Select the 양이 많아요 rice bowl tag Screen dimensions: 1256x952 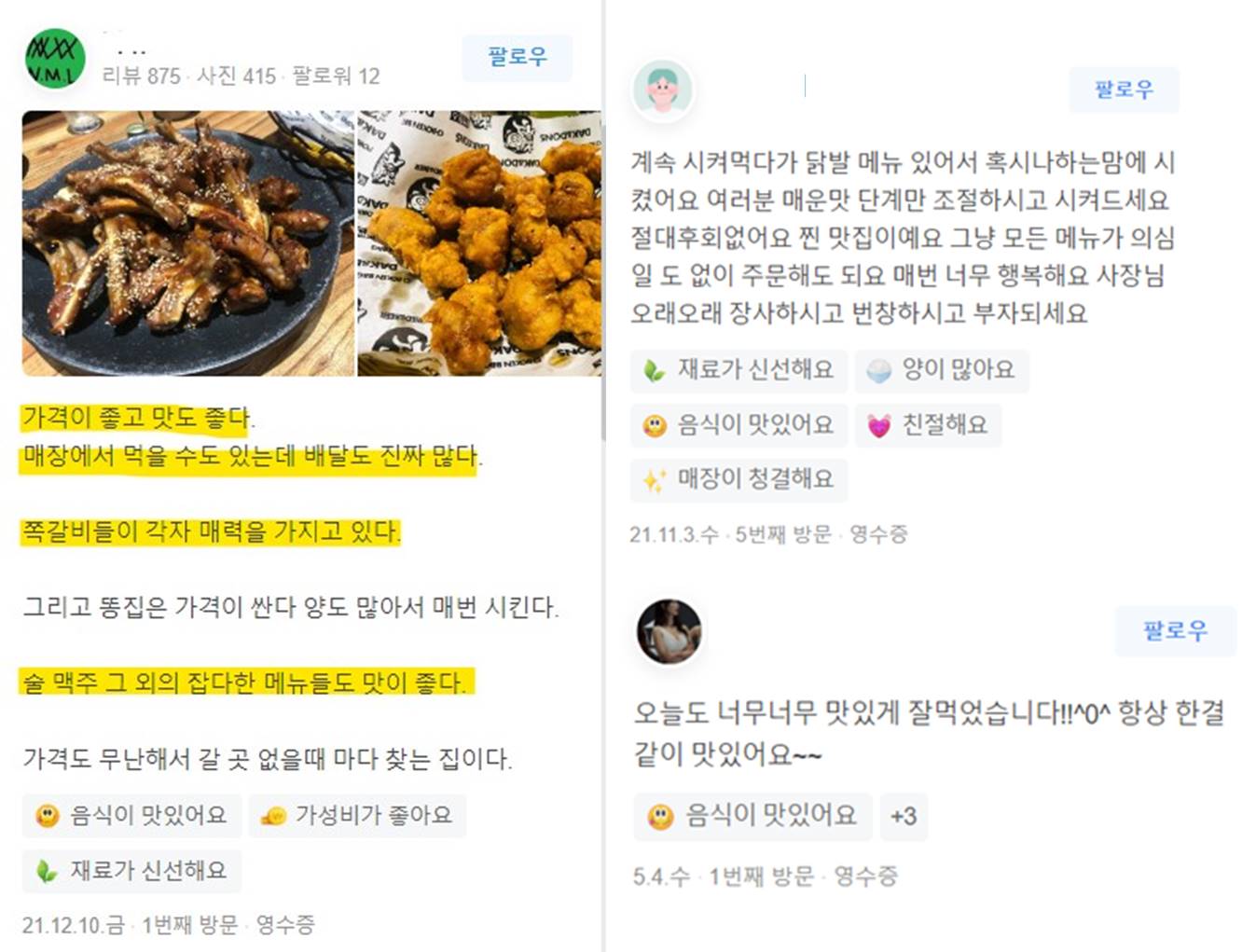pyautogui.click(x=942, y=370)
